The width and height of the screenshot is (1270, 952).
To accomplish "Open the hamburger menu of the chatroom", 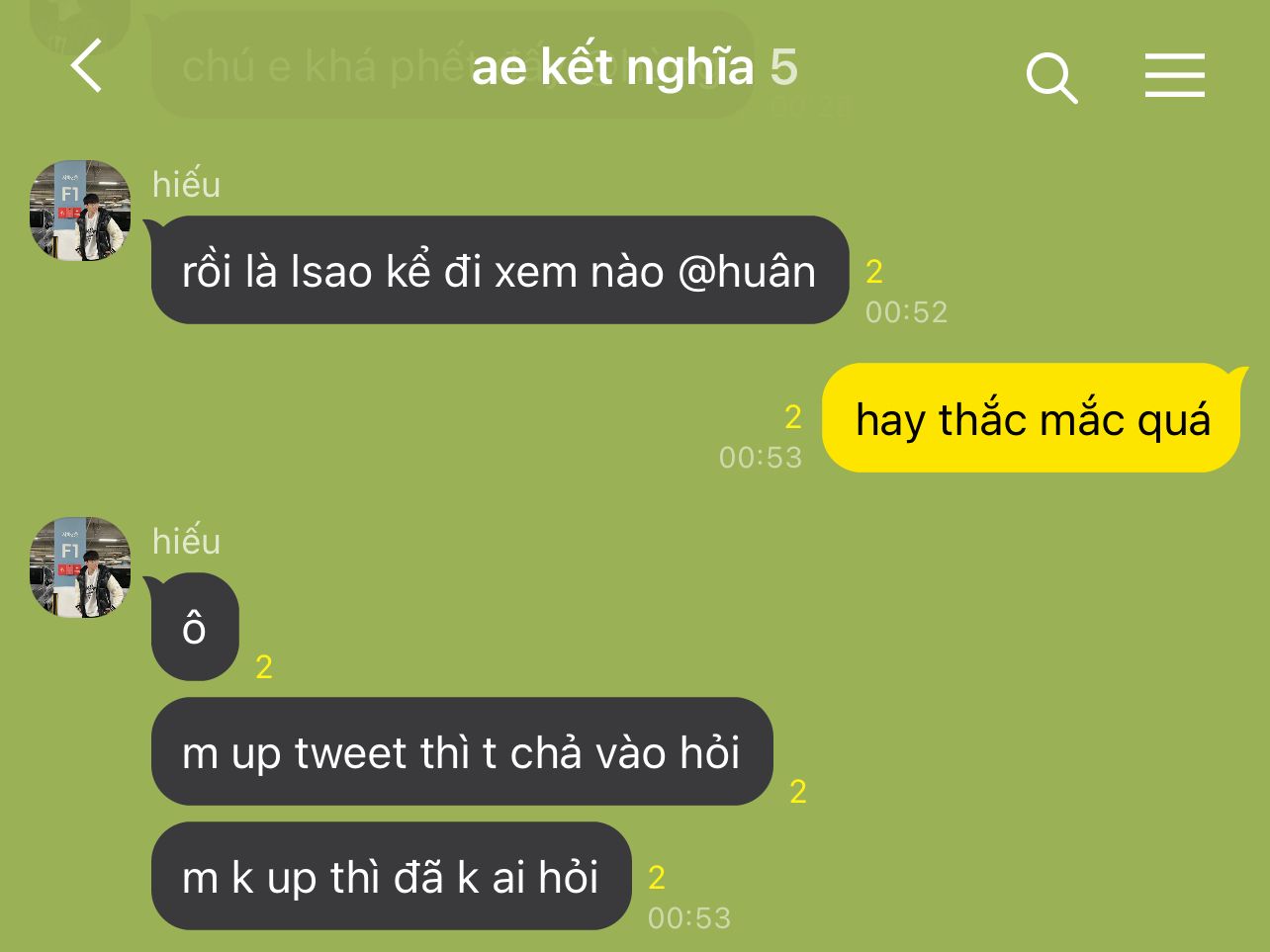I will click(x=1175, y=75).
